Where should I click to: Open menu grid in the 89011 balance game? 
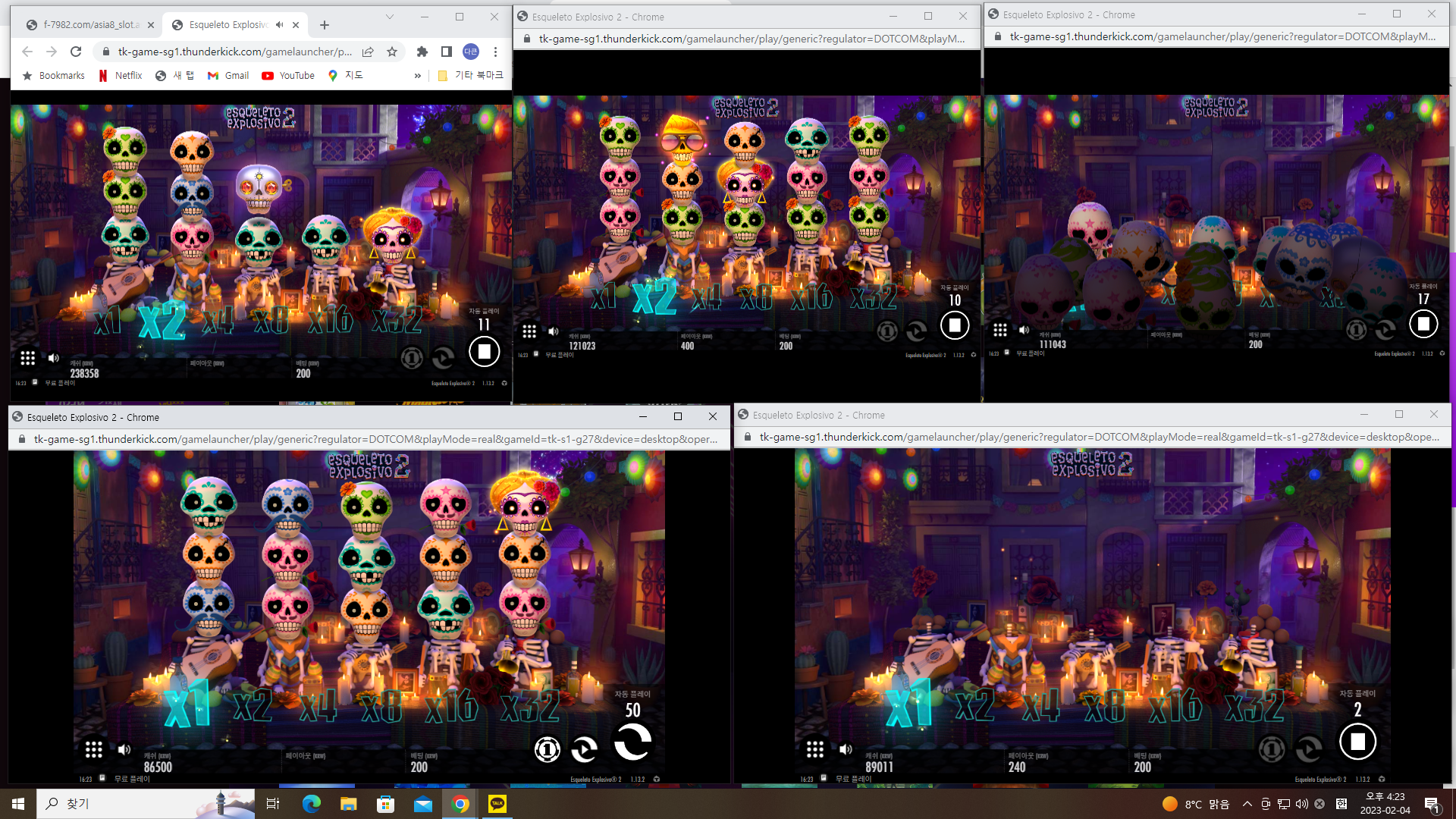pos(815,750)
